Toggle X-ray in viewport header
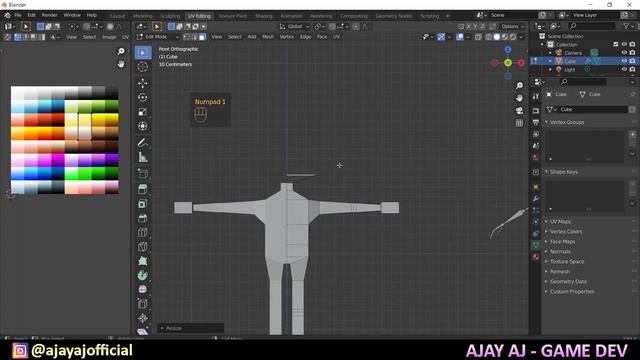Viewport: 640px width, 360px height. coord(478,37)
